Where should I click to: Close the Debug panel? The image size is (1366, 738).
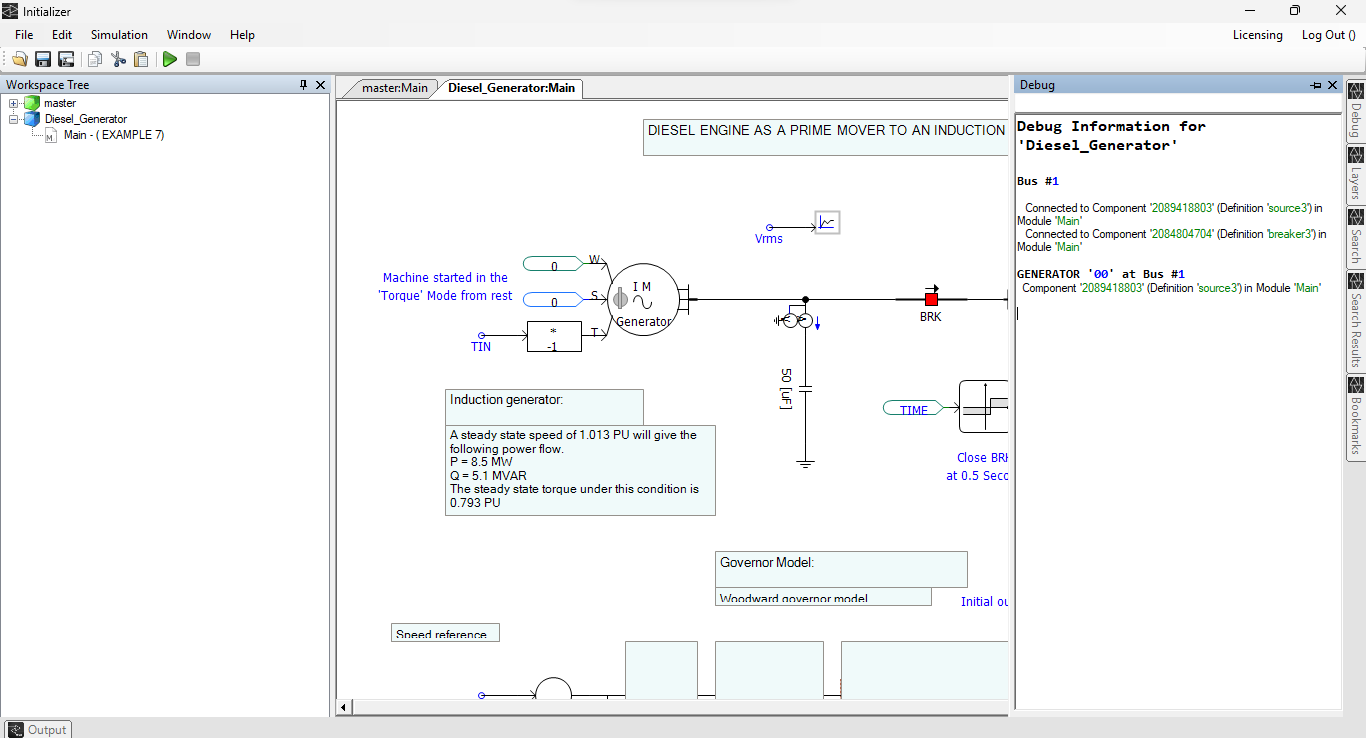tap(1332, 85)
